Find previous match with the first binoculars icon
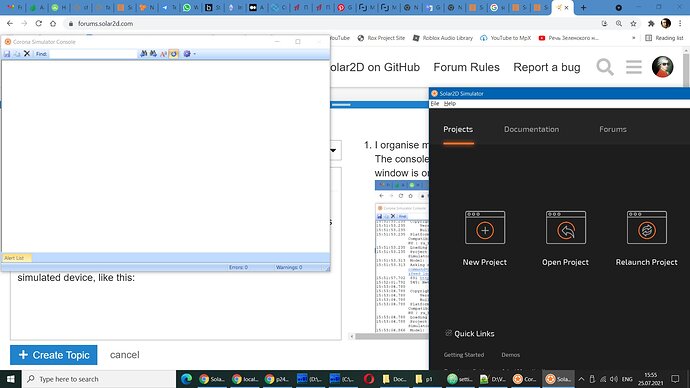This screenshot has height=388, width=690. (x=143, y=54)
